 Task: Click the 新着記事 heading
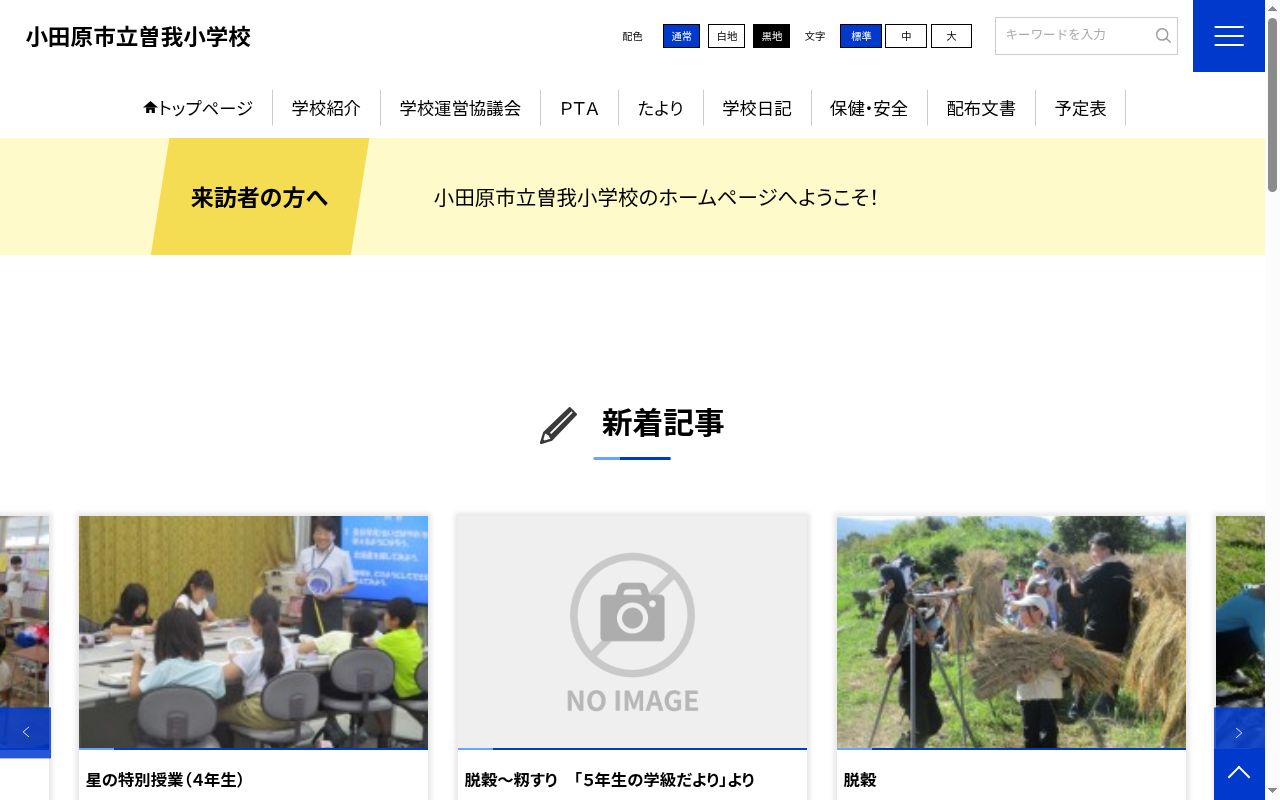tap(663, 423)
